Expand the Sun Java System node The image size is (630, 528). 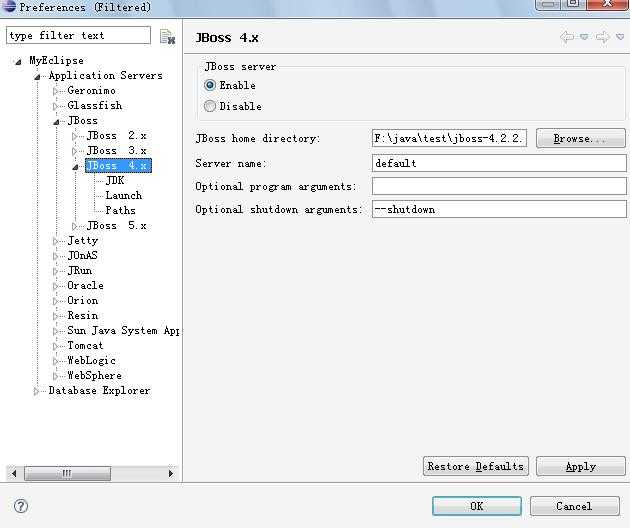click(56, 331)
